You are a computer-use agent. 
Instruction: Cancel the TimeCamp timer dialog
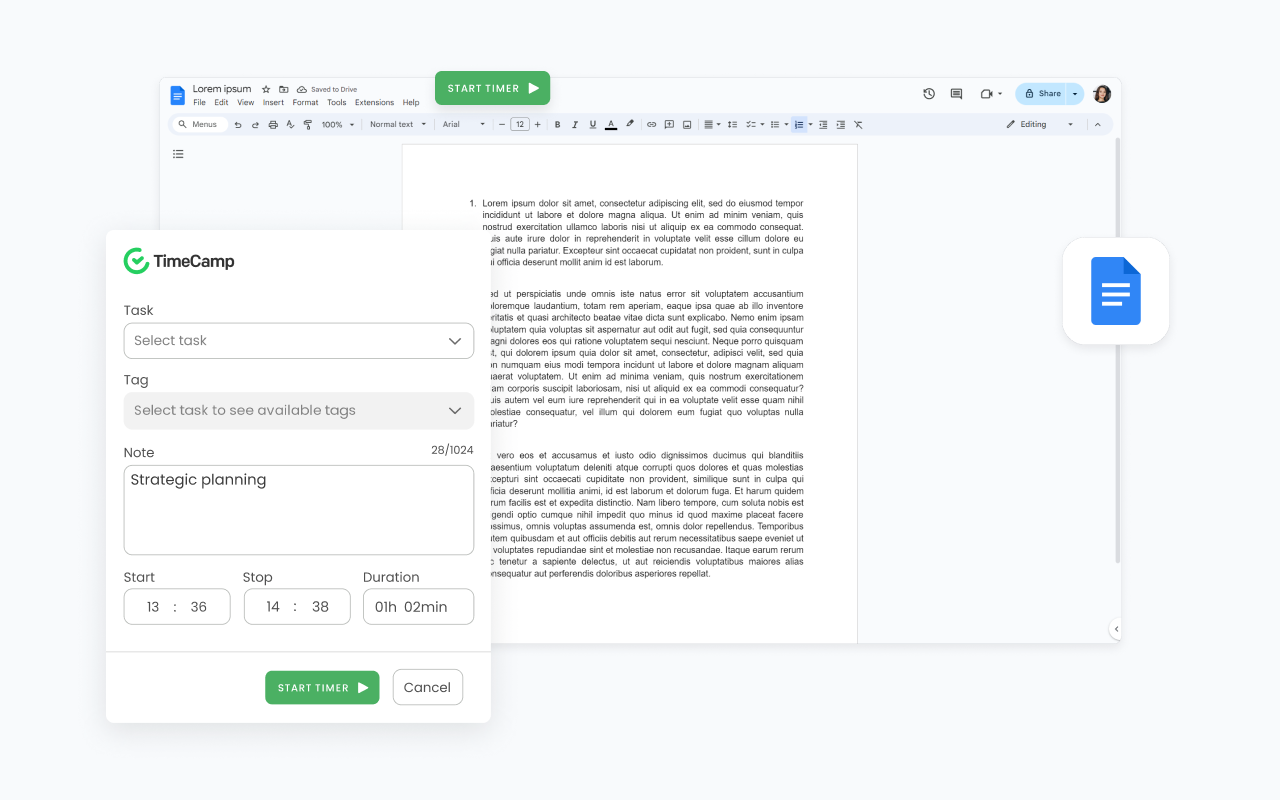point(428,687)
